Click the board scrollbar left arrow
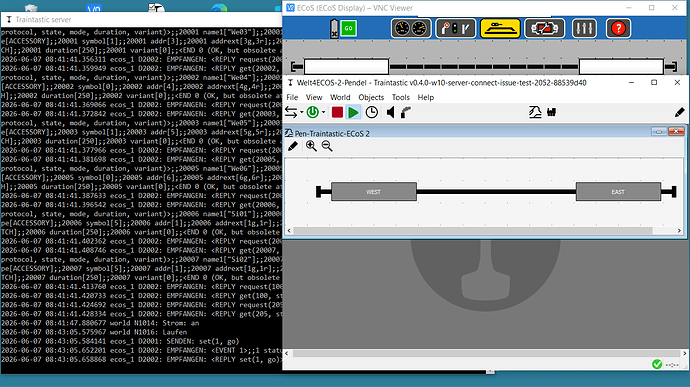Screen dimensions: 690x387 289,231
